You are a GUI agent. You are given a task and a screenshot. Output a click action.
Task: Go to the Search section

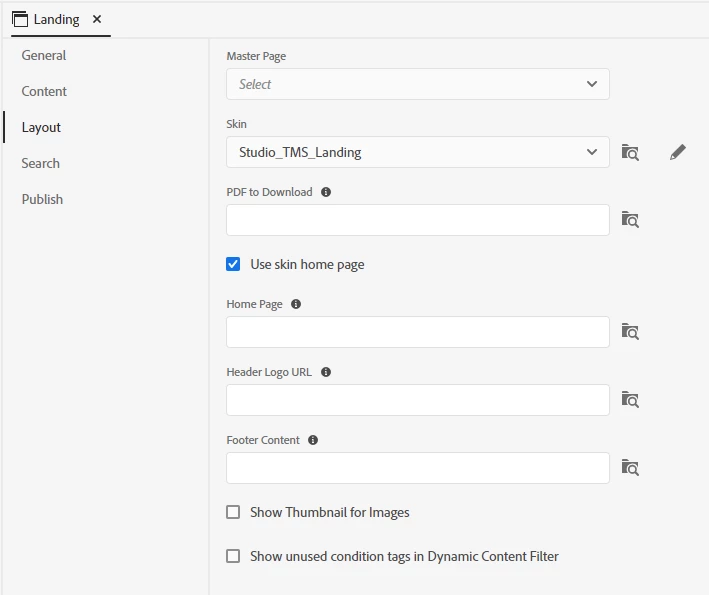[41, 163]
